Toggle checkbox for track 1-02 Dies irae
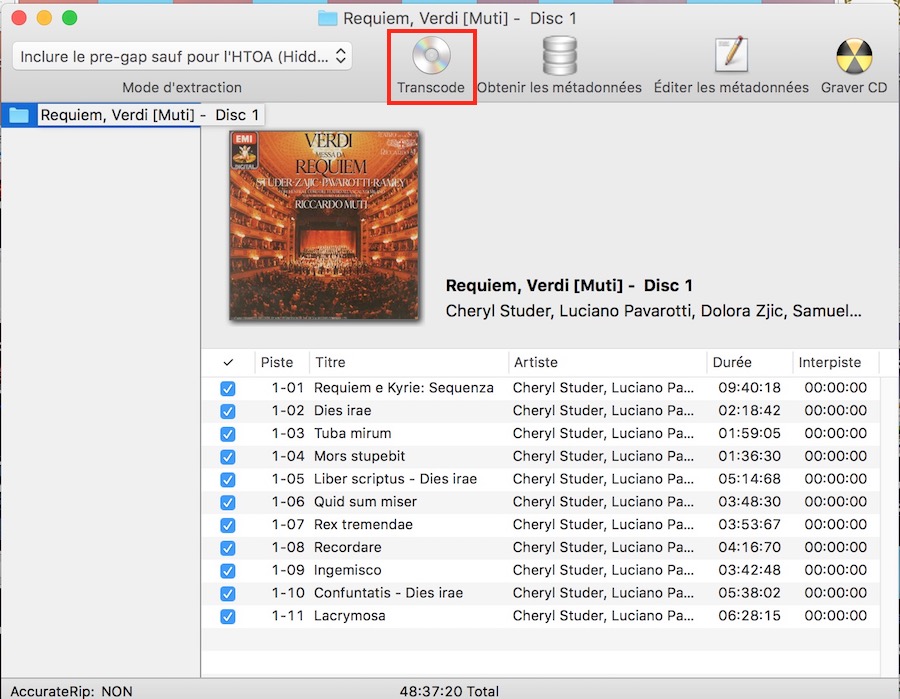Screen dimensions: 900x699 [228, 411]
